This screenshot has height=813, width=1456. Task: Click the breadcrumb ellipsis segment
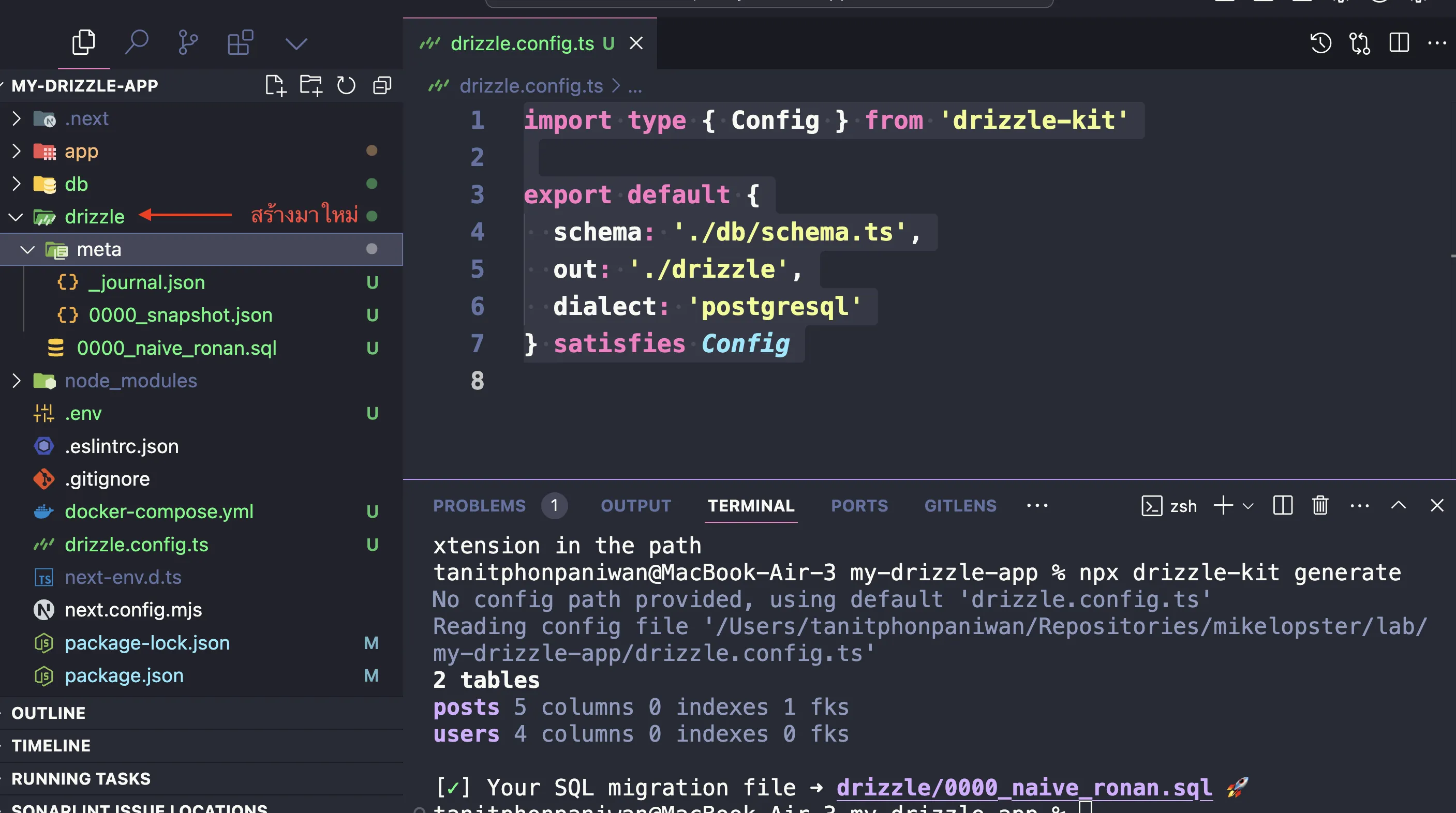[635, 86]
